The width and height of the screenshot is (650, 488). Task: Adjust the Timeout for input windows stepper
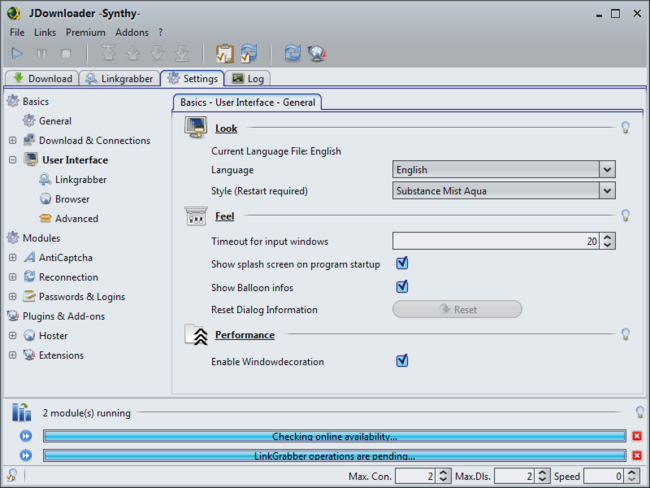click(607, 241)
